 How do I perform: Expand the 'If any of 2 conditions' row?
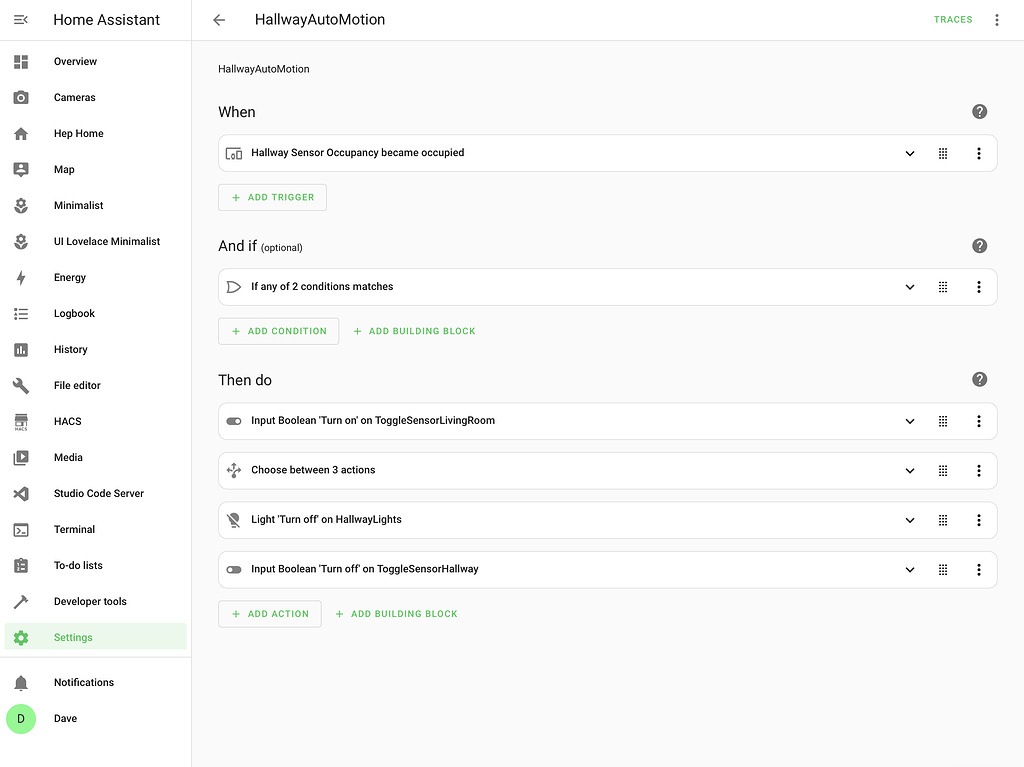(x=909, y=287)
